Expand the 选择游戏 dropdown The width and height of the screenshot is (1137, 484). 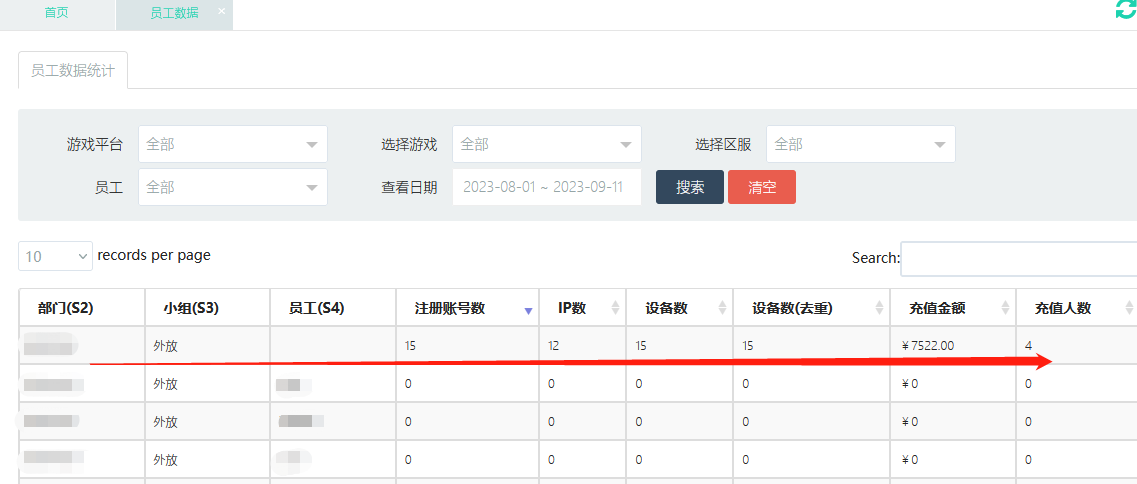546,144
